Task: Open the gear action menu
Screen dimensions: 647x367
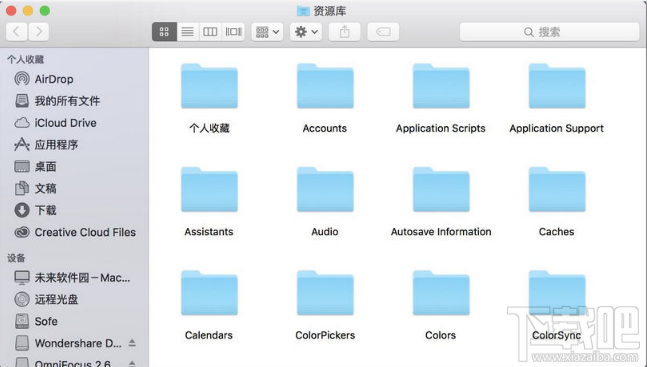Action: 306,32
